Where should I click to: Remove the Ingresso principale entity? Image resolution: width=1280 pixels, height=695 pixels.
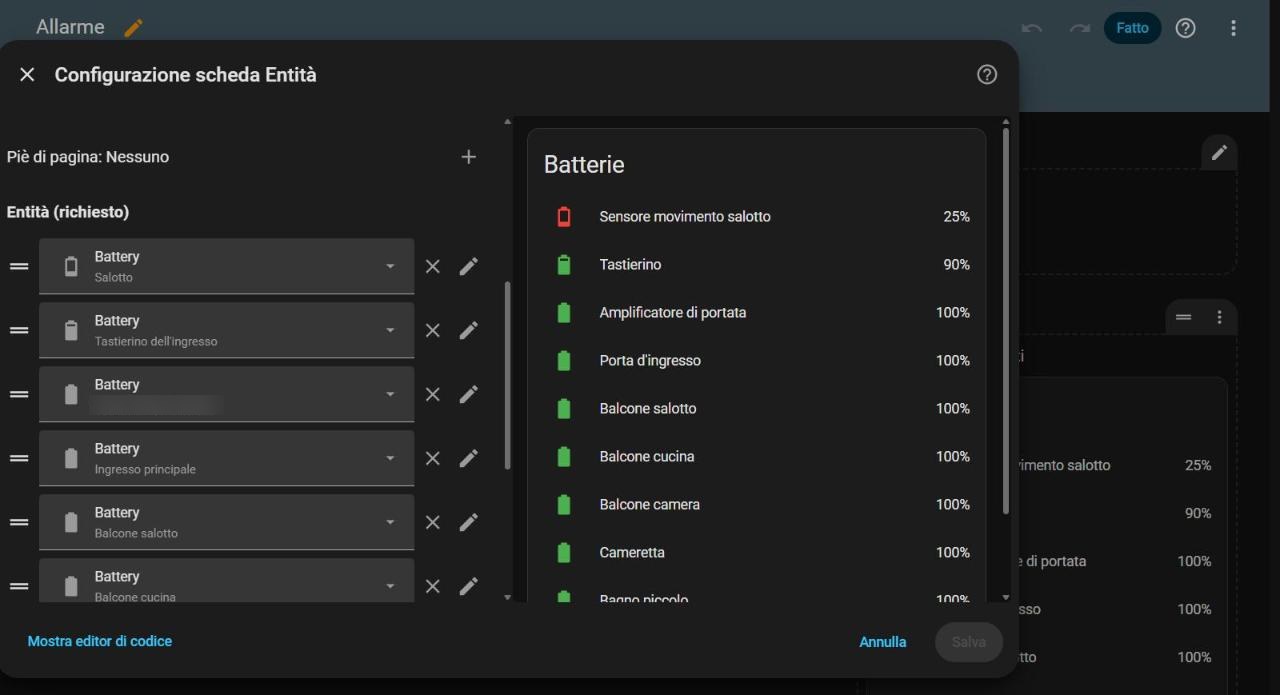(432, 458)
